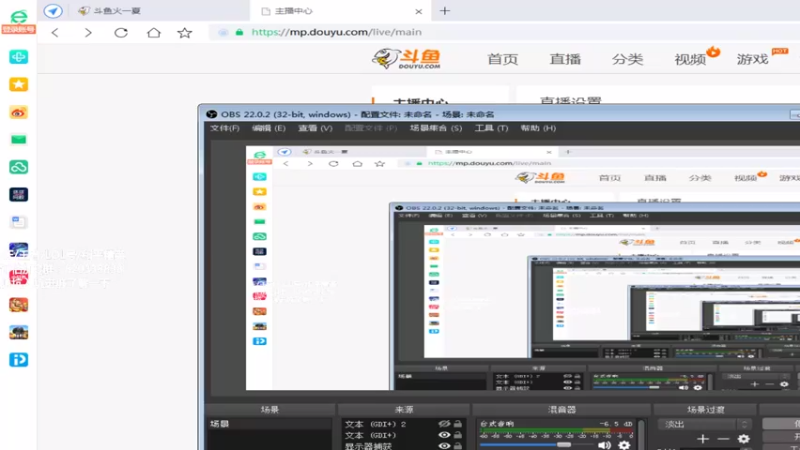Open the yellow star favorites sidebar icon
The image size is (800, 450).
18,84
